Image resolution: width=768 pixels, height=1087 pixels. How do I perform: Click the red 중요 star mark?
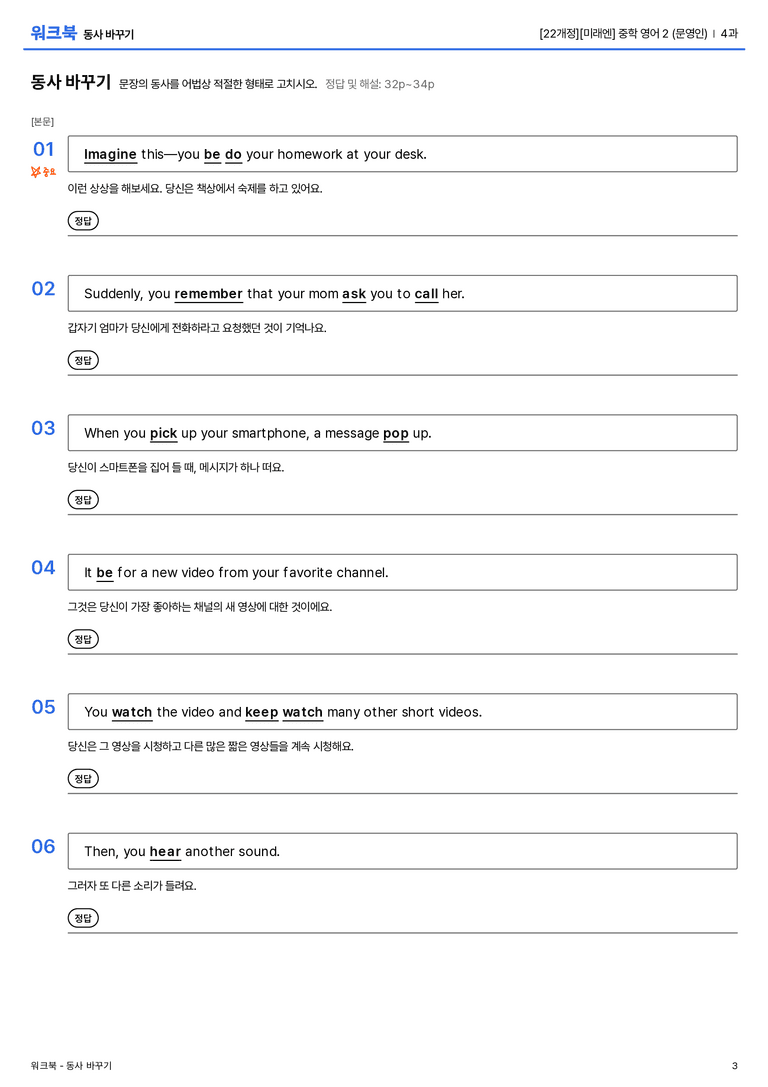pos(43,171)
